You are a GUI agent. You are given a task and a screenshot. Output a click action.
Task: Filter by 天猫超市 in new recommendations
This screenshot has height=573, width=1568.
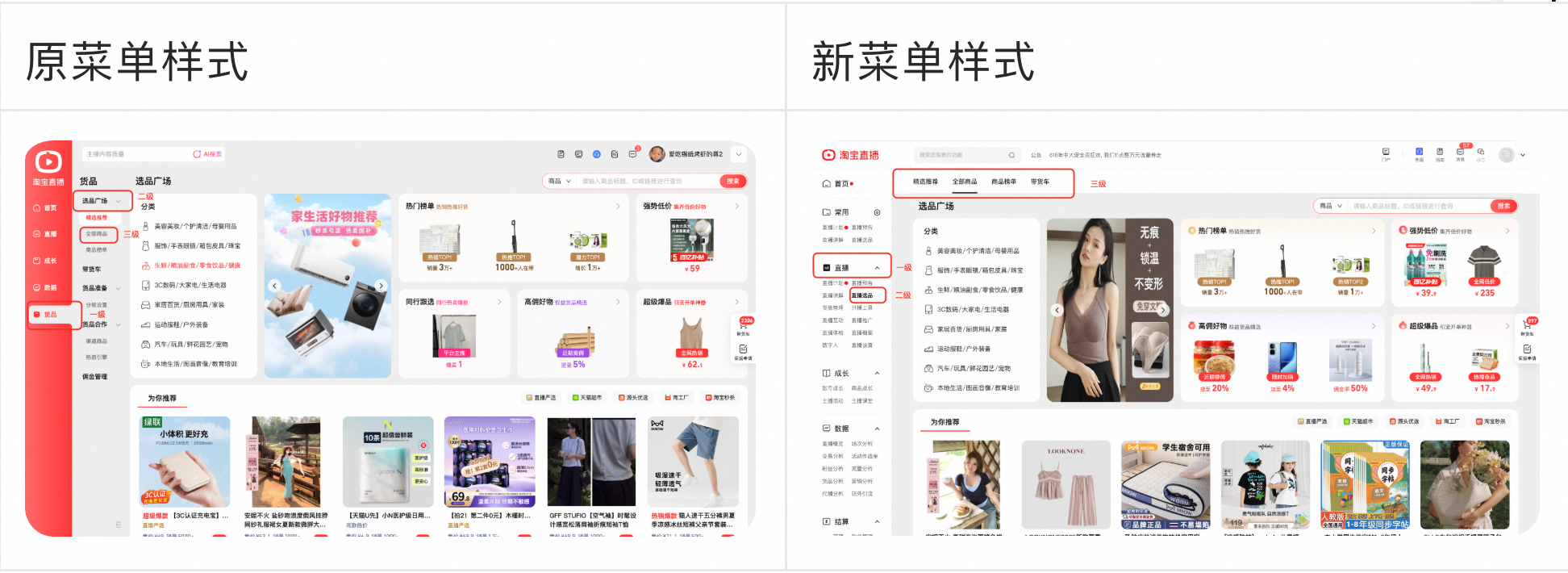tap(1359, 421)
